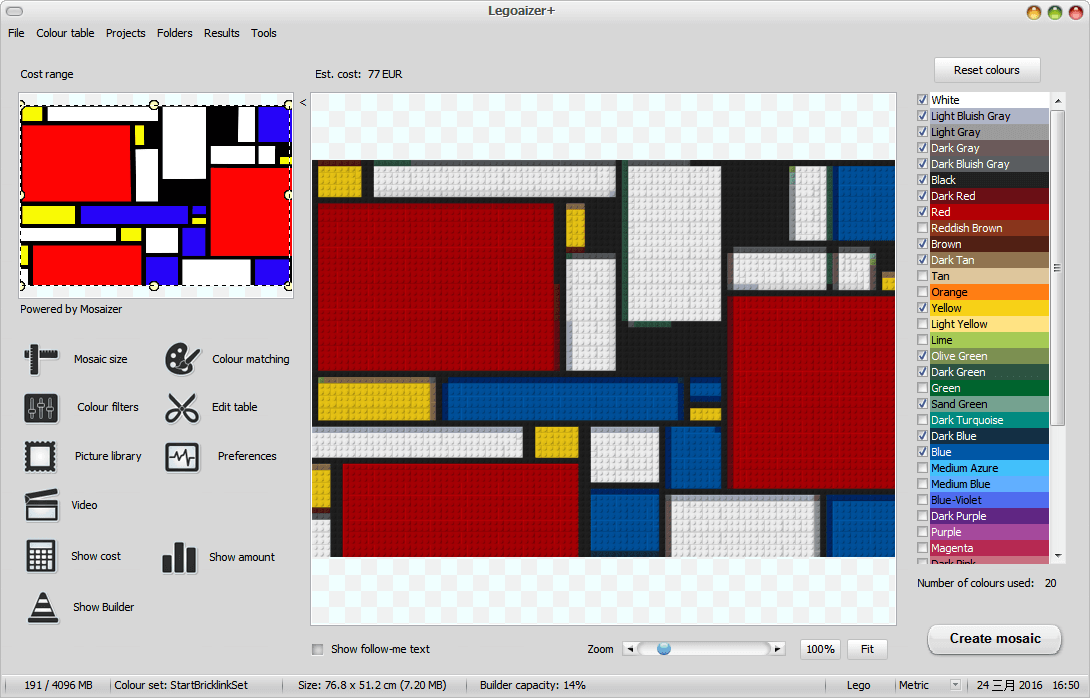Uncheck the Light Bluish Gray checkbox
Viewport: 1090px width, 698px height.
(x=922, y=116)
